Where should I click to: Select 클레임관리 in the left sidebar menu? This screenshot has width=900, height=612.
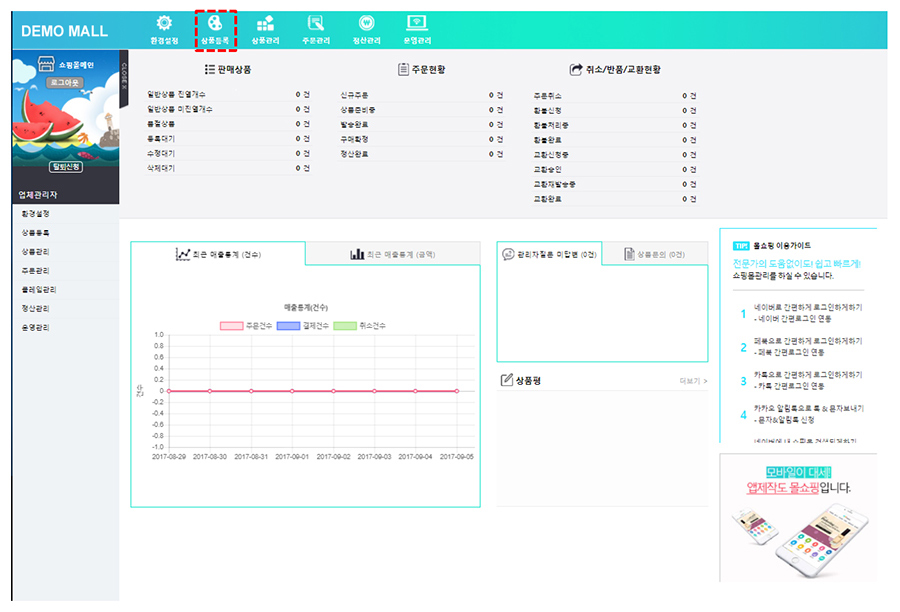pyautogui.click(x=39, y=289)
